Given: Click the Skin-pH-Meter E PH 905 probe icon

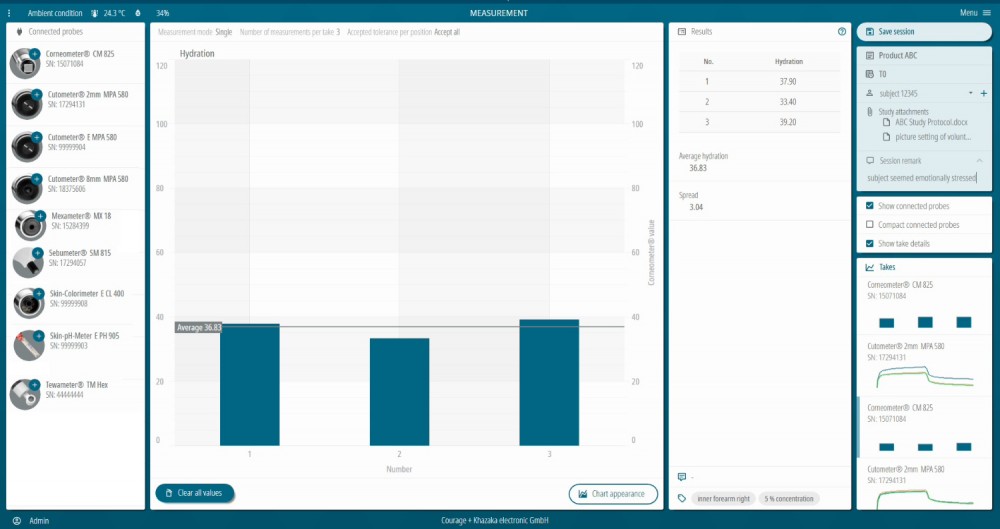Looking at the screenshot, I should 25,345.
